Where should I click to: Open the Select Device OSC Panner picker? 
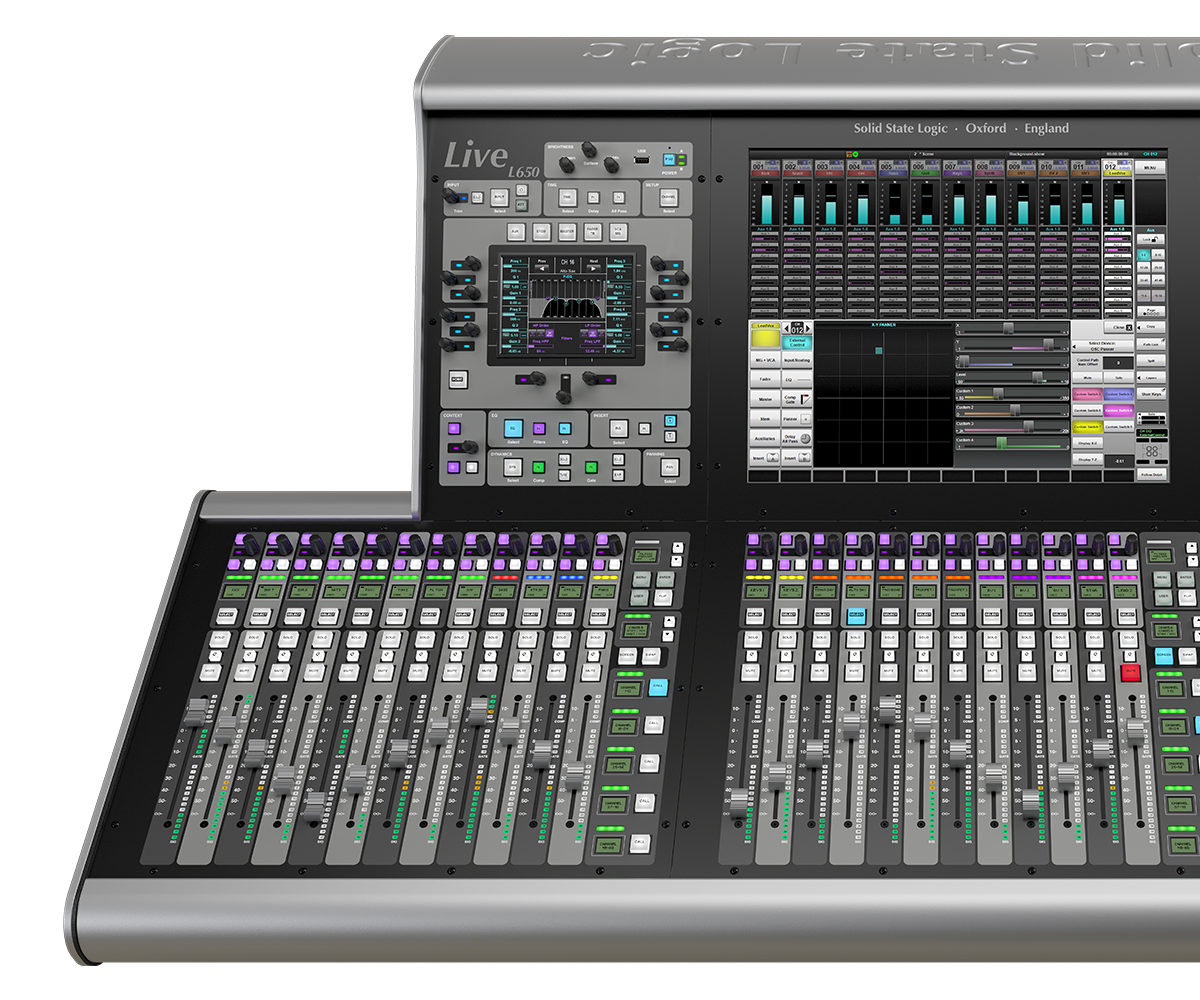click(1102, 346)
